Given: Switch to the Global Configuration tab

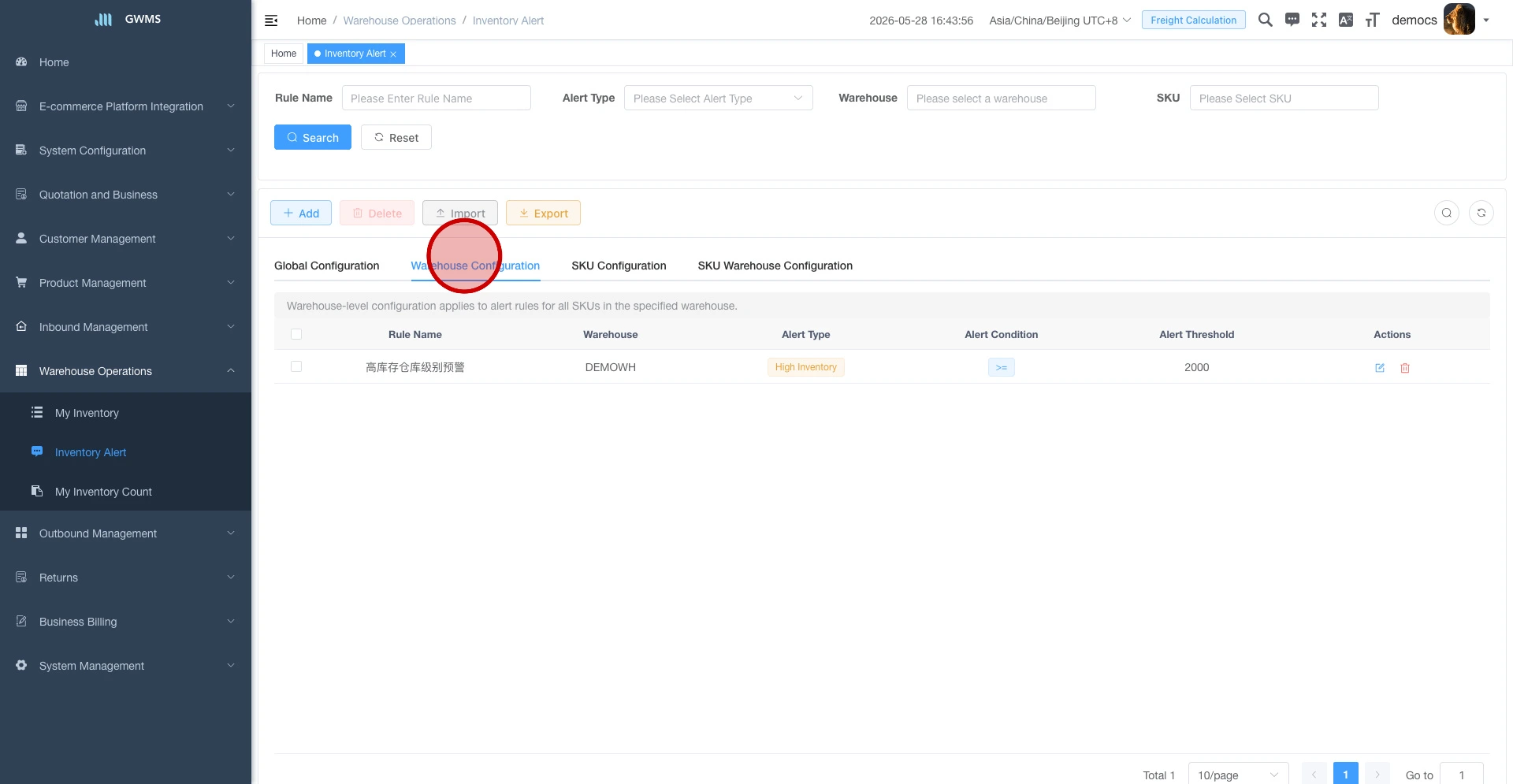Looking at the screenshot, I should pos(327,266).
